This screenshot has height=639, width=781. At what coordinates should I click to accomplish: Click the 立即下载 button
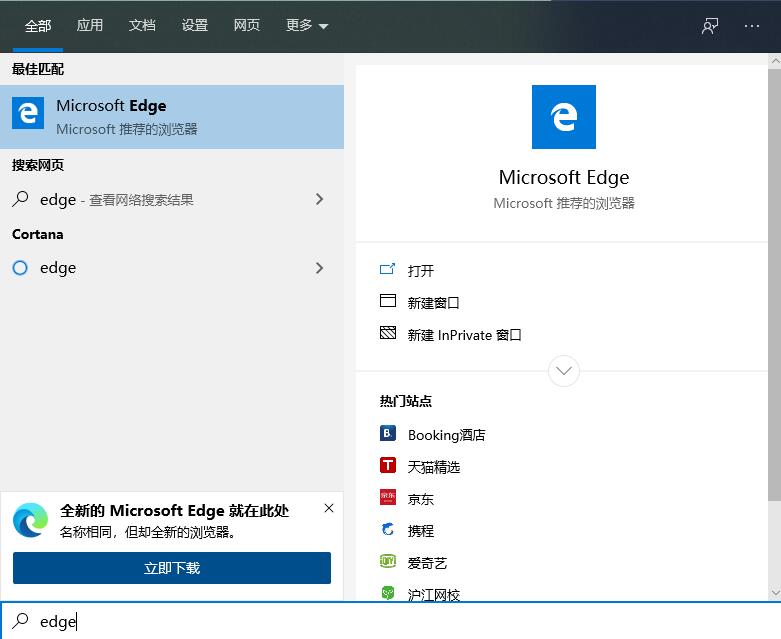point(172,568)
